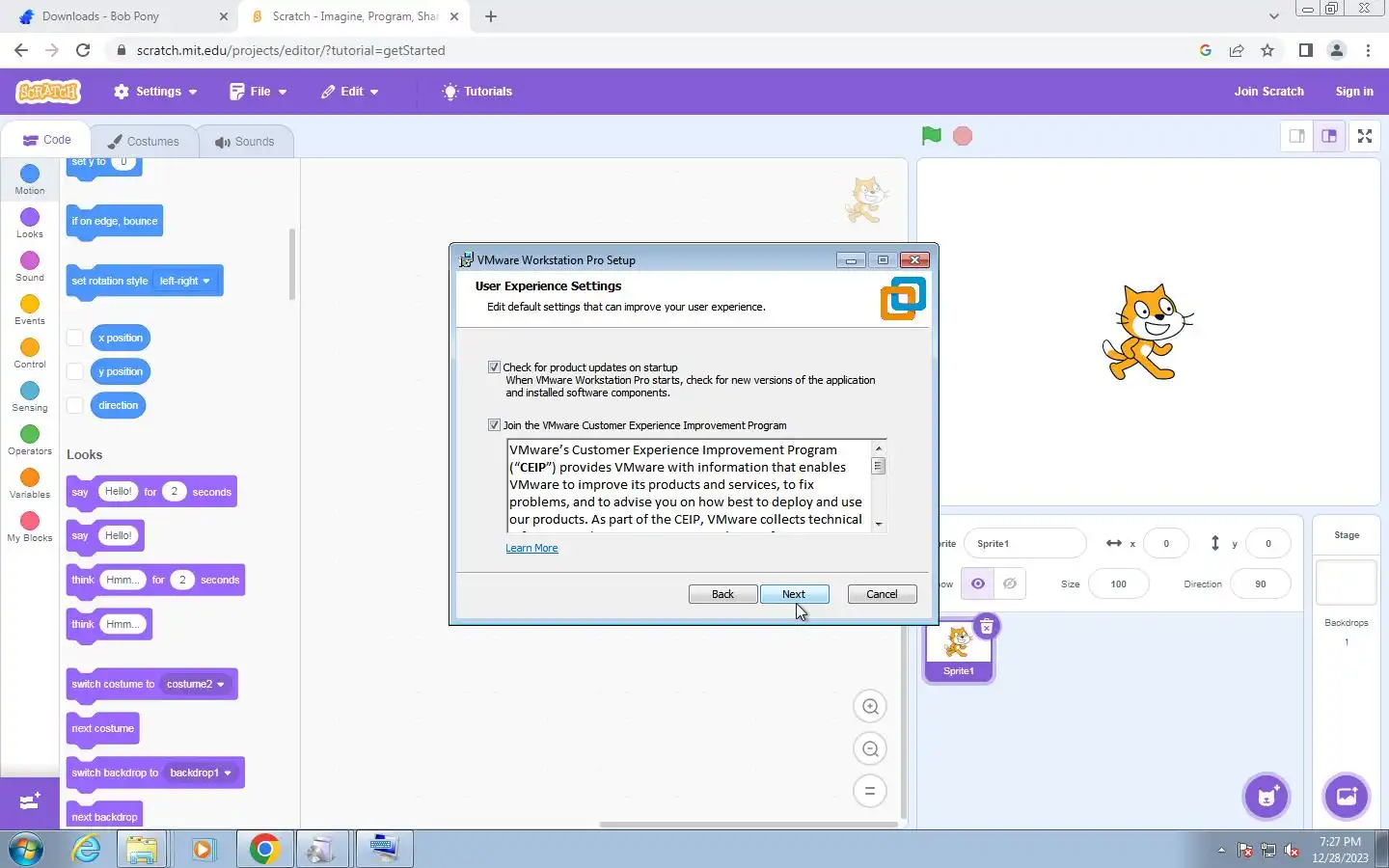Click the Scratch logo
This screenshot has height=868, width=1389.
[x=48, y=92]
